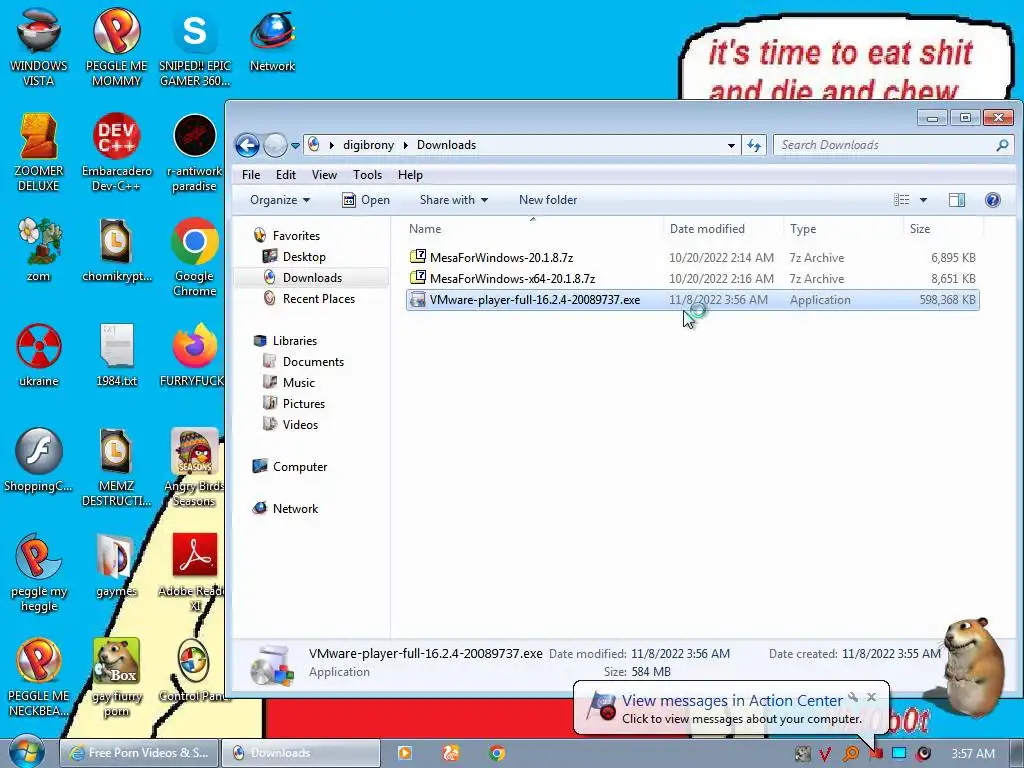Sort by Type column header
The image size is (1024, 768).
point(842,229)
